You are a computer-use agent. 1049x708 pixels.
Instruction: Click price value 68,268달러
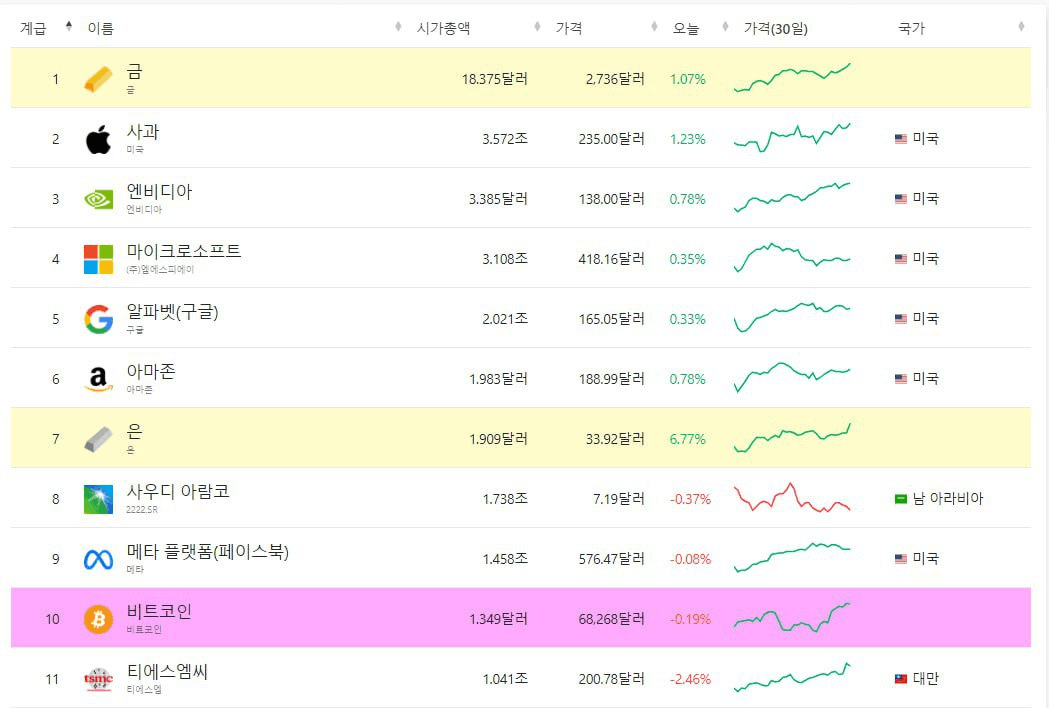coord(611,619)
